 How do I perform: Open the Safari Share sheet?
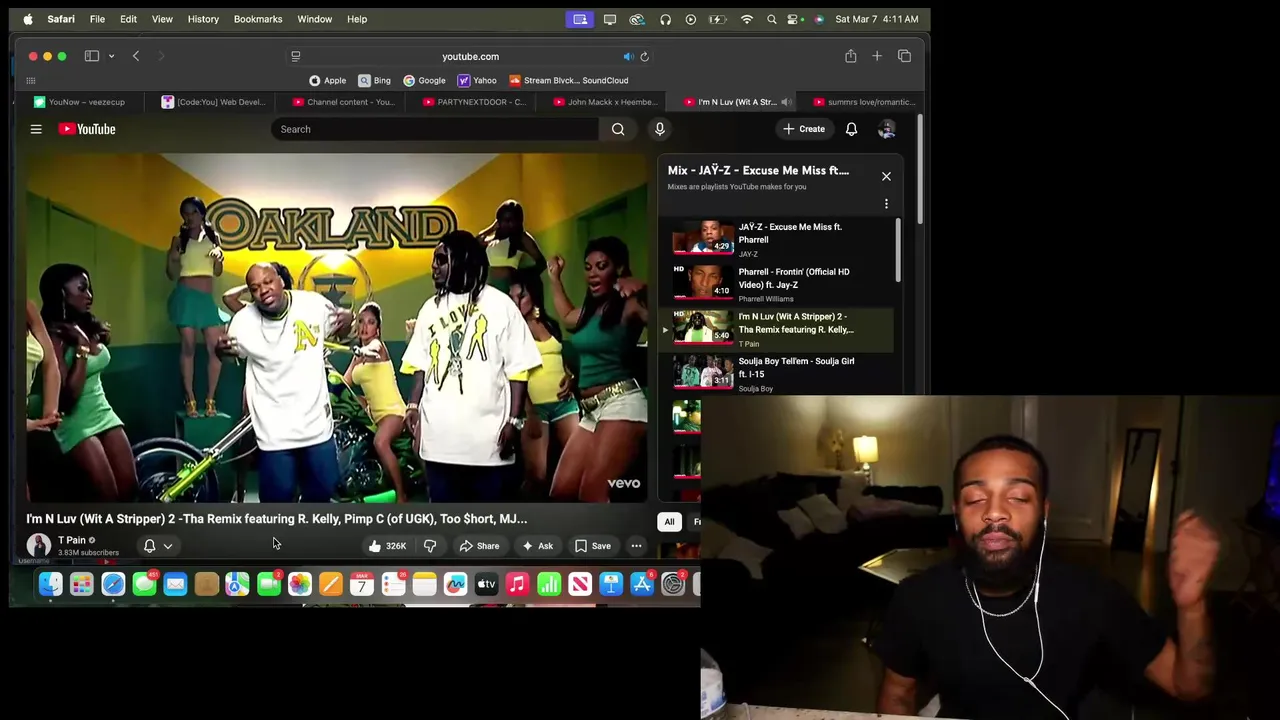[850, 56]
